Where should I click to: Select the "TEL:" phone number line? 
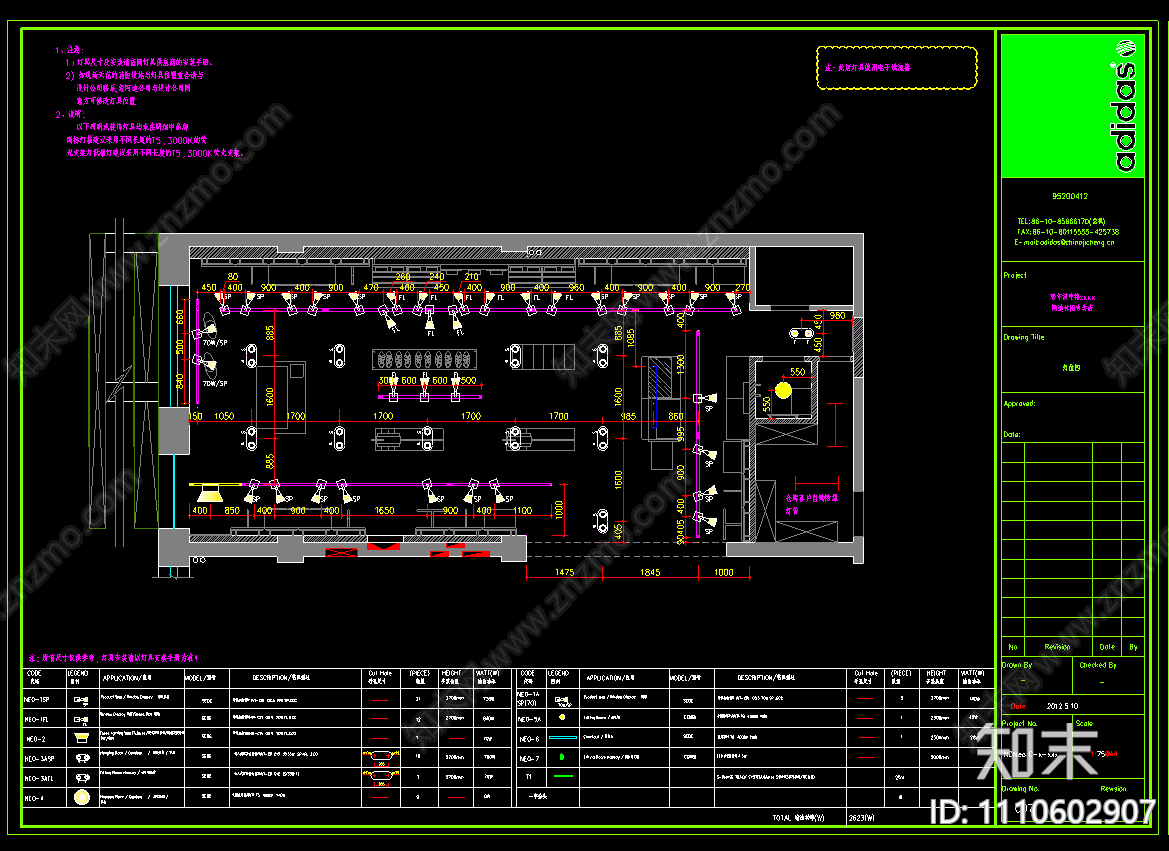click(x=1062, y=222)
